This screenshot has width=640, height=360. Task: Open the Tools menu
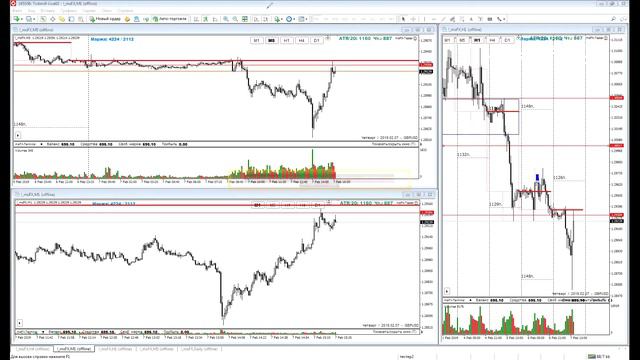pos(89,11)
